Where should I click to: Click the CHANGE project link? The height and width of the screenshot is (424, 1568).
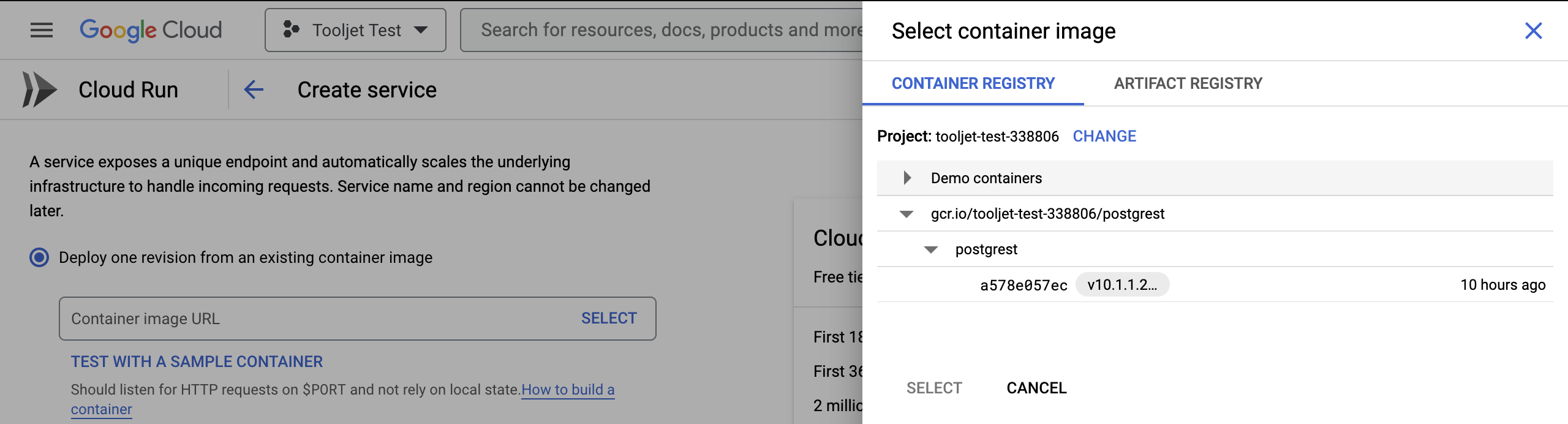(1104, 136)
